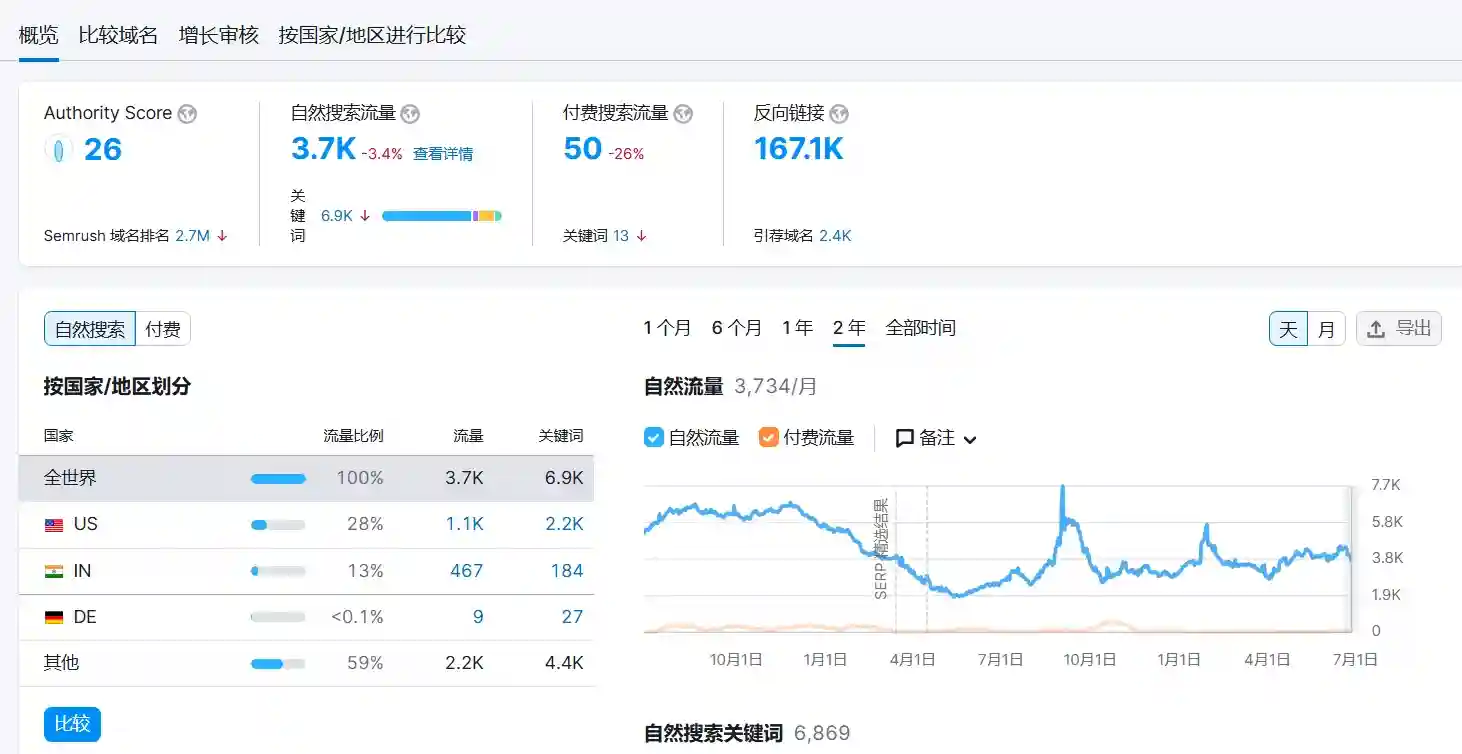Click the US flag icon
This screenshot has height=754, width=1462.
tap(54, 525)
